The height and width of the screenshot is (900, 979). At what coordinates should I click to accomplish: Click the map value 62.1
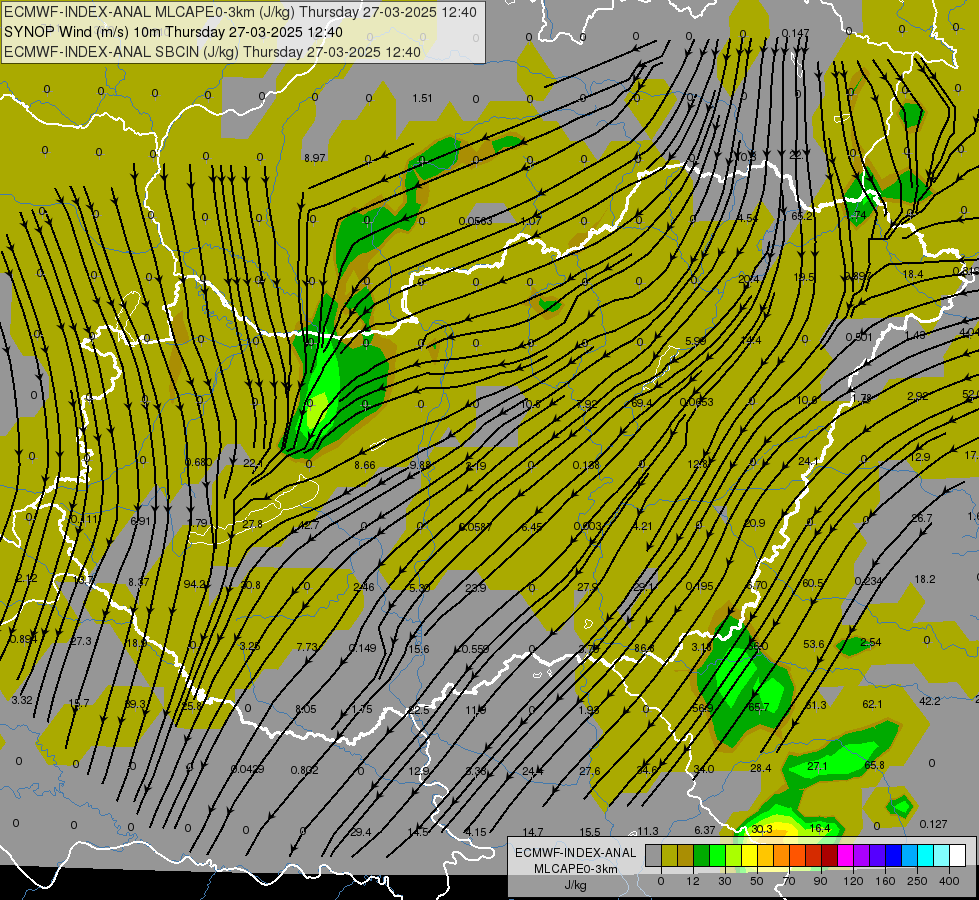click(872, 704)
